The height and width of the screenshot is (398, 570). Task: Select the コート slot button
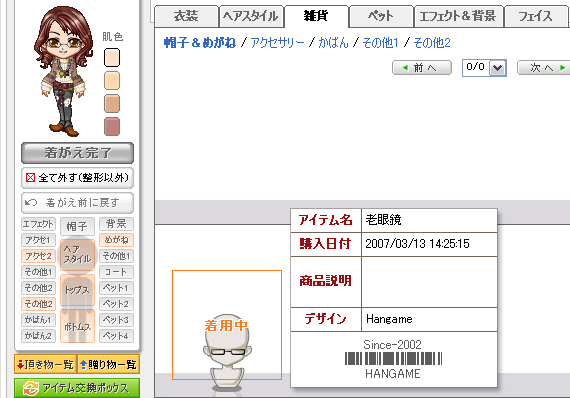[x=116, y=272]
